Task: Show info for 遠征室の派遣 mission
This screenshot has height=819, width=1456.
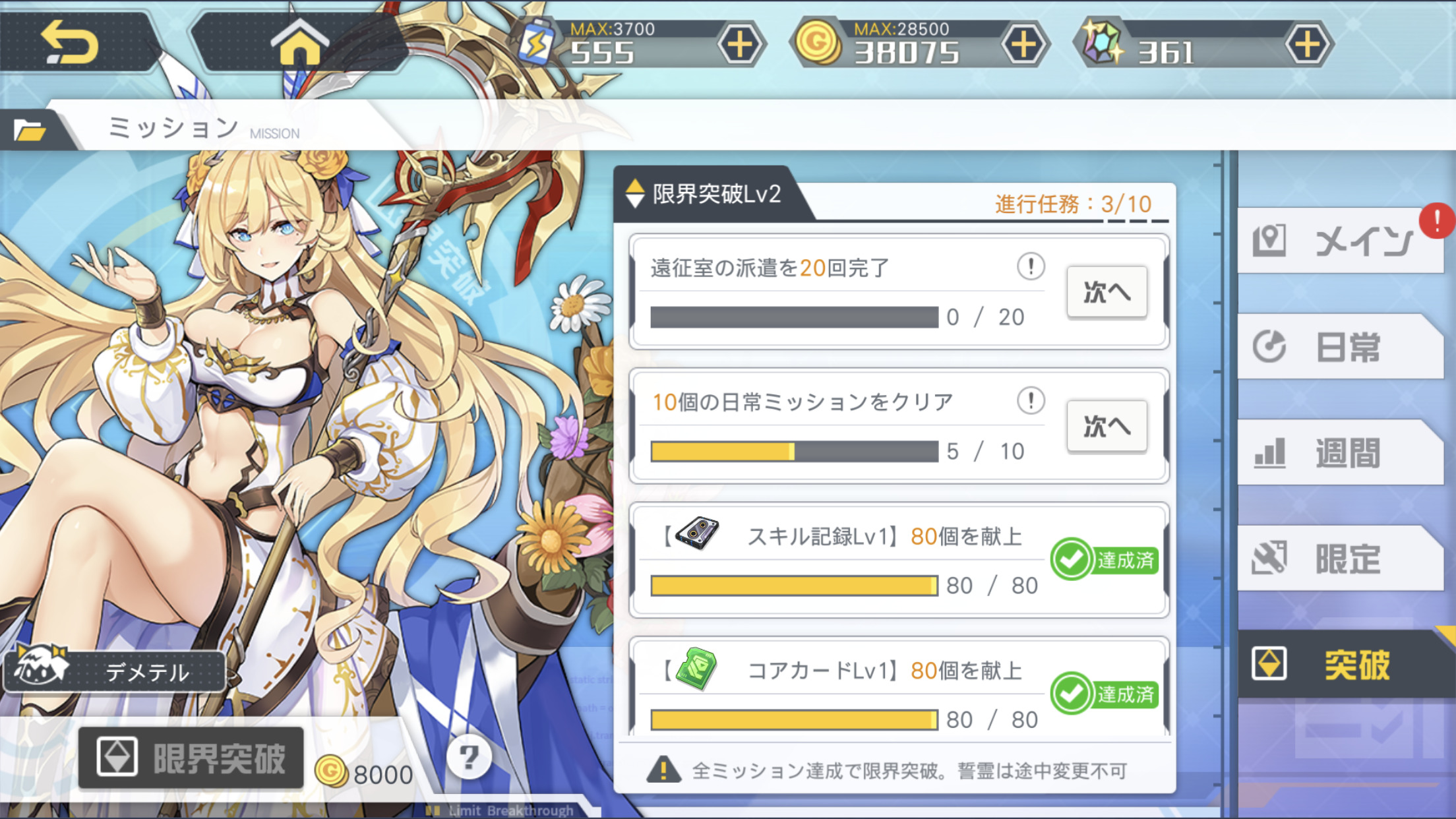Action: point(1030,266)
